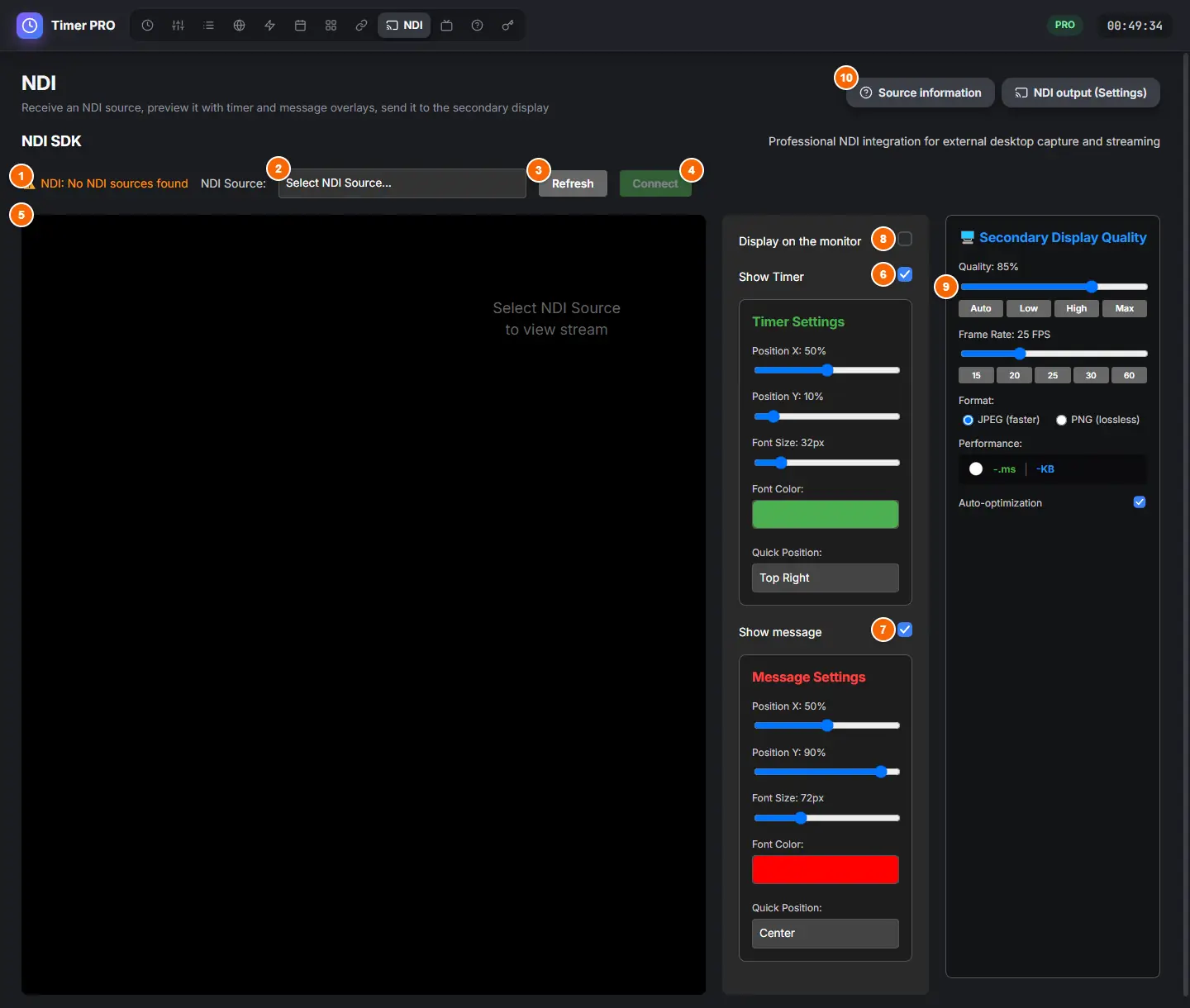Click the red message font color swatch
This screenshot has width=1190, height=1008.
click(x=826, y=870)
